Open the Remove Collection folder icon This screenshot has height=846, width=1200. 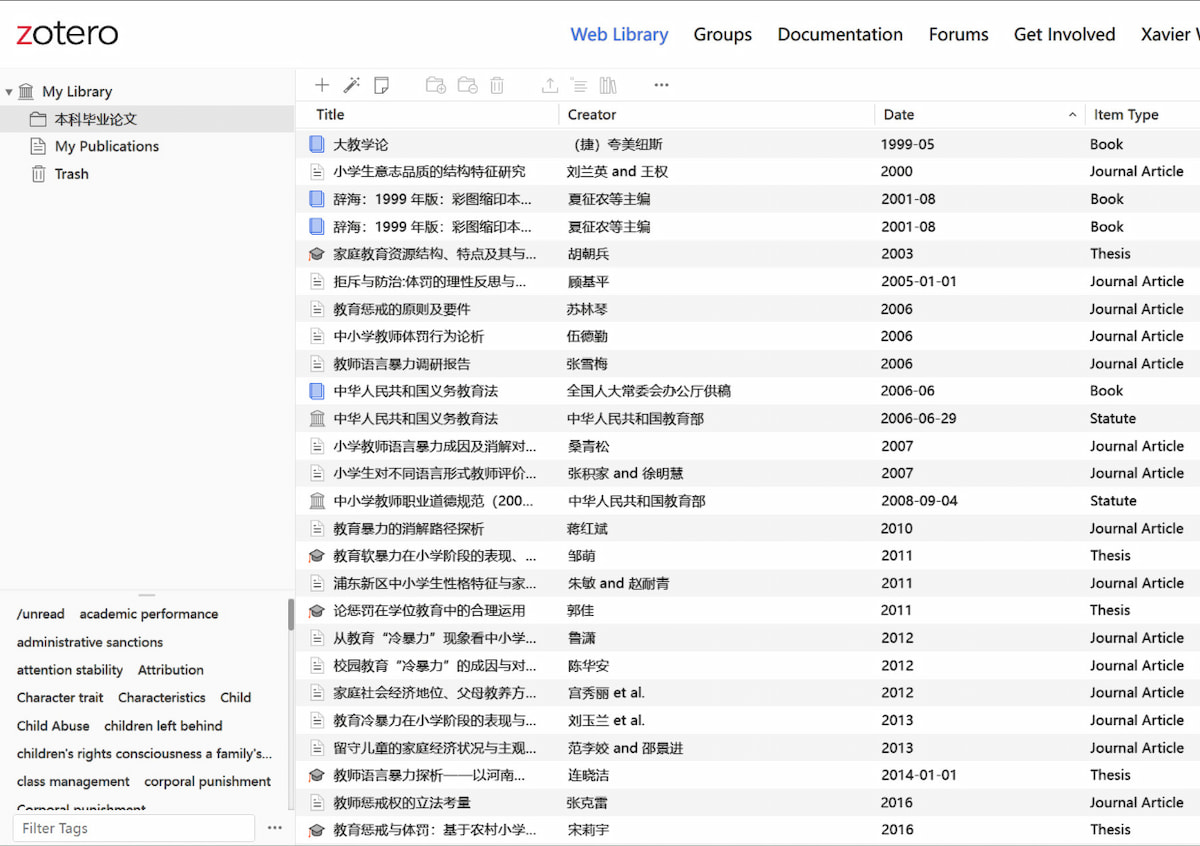coord(467,85)
